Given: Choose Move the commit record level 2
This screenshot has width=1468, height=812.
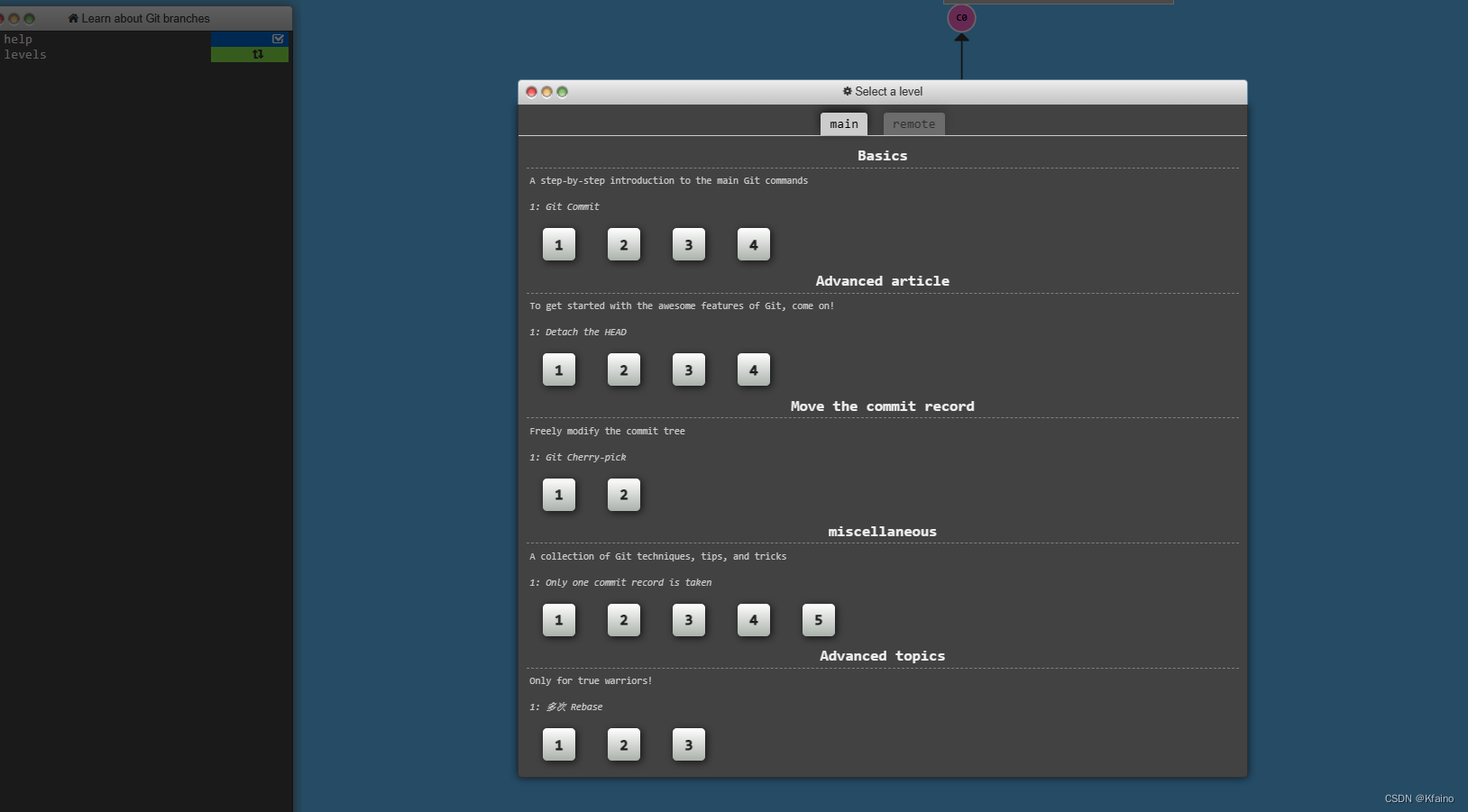Looking at the screenshot, I should (x=624, y=495).
